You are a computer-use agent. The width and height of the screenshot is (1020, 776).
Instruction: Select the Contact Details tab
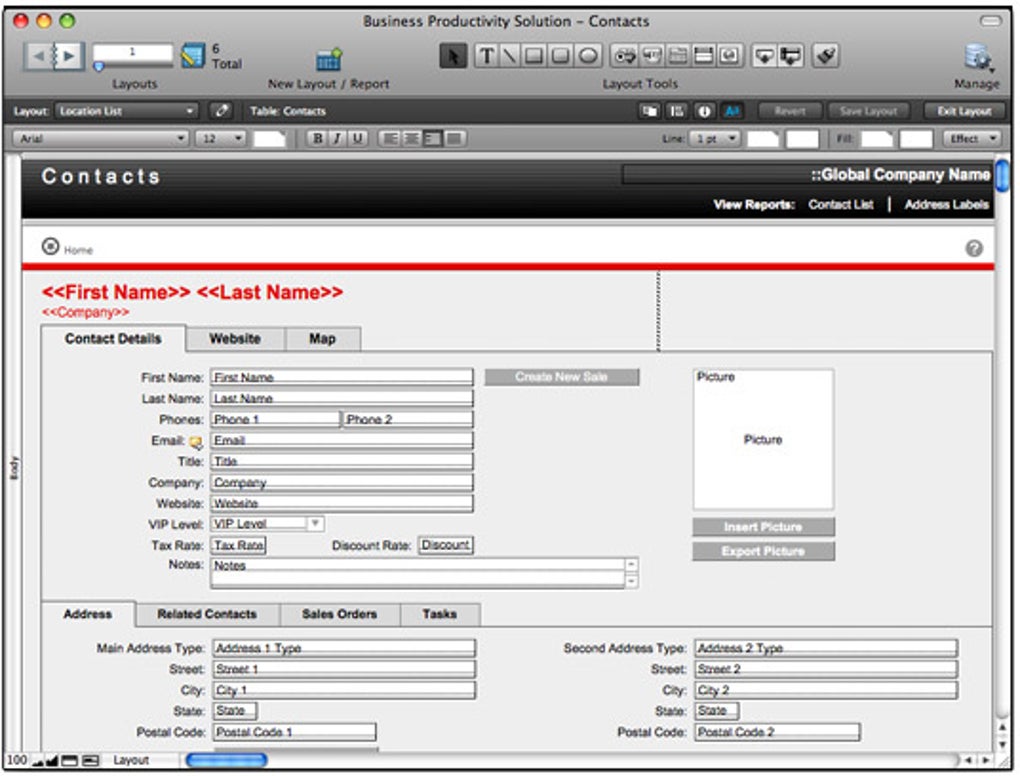point(113,339)
